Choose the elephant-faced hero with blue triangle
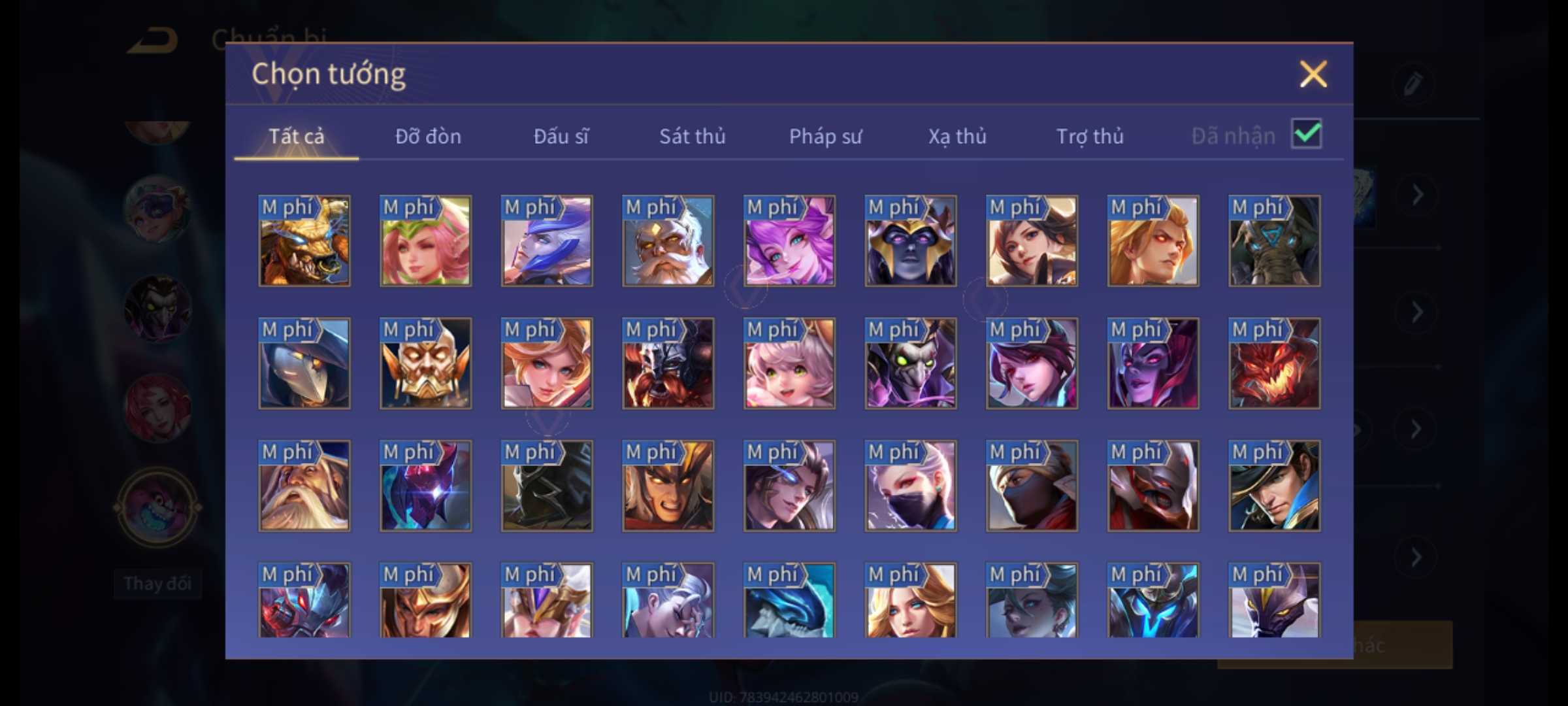The height and width of the screenshot is (706, 1568). 1274,241
